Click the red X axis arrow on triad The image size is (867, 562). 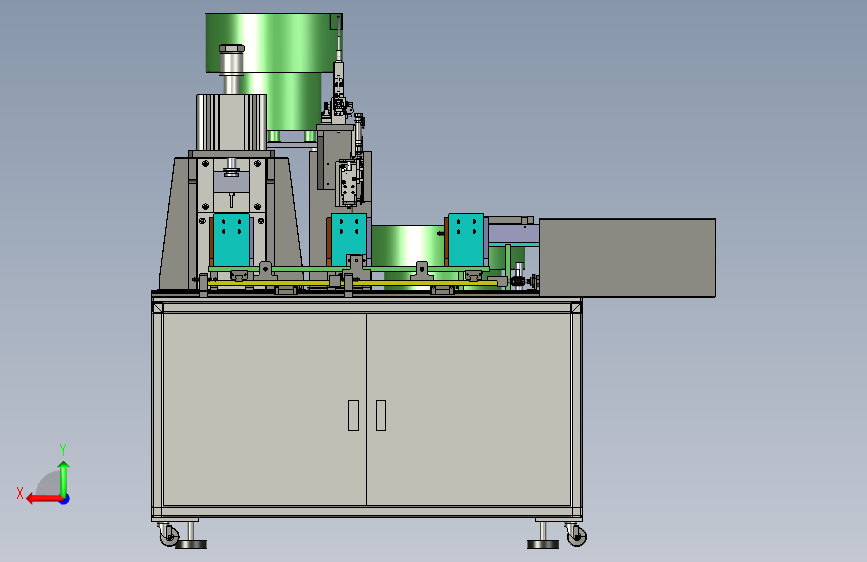(43, 499)
